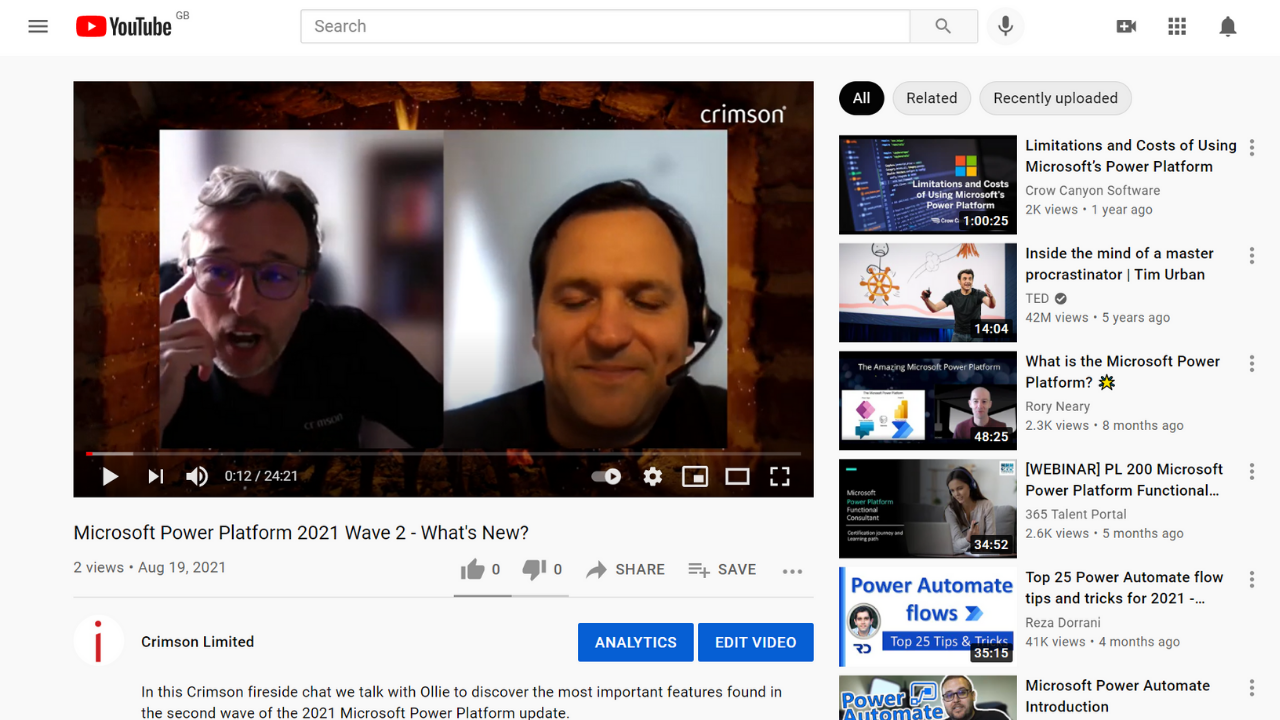
Task: Open the create video camera icon
Action: click(1126, 27)
